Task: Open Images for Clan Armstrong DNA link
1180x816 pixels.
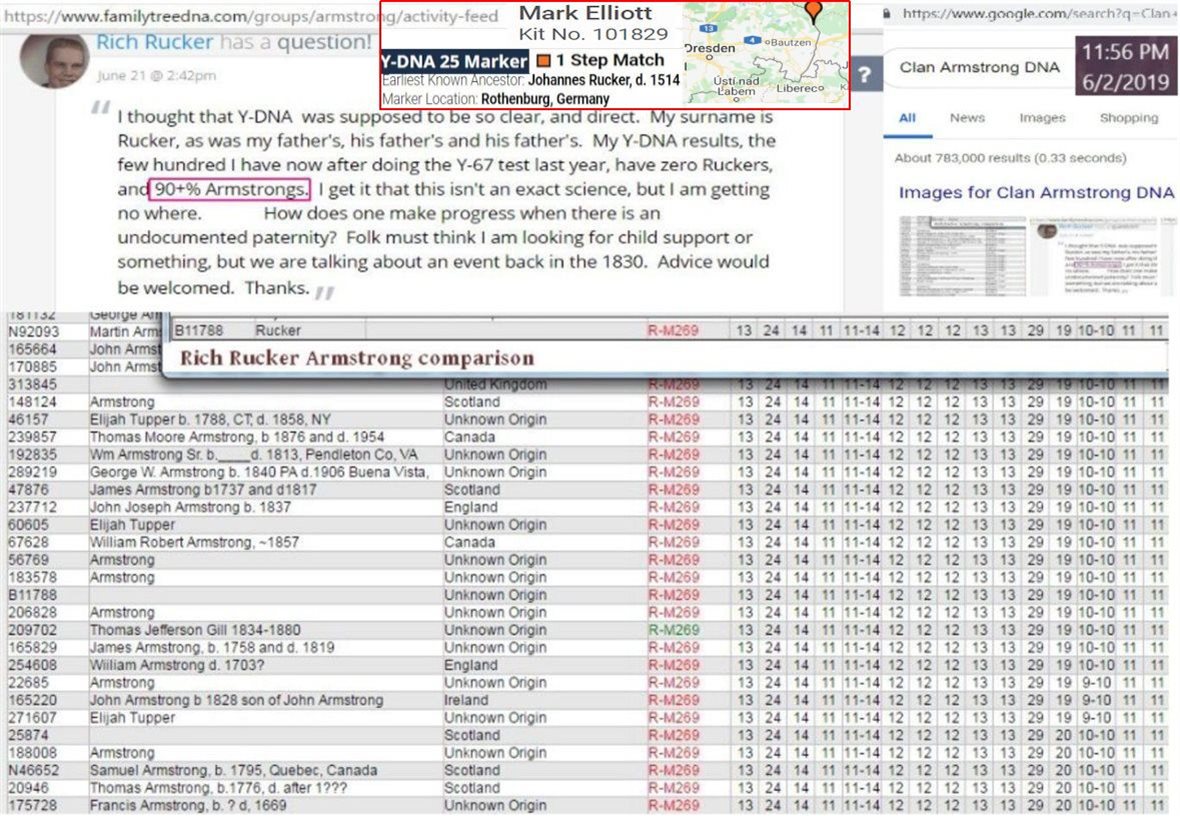Action: tap(1036, 193)
